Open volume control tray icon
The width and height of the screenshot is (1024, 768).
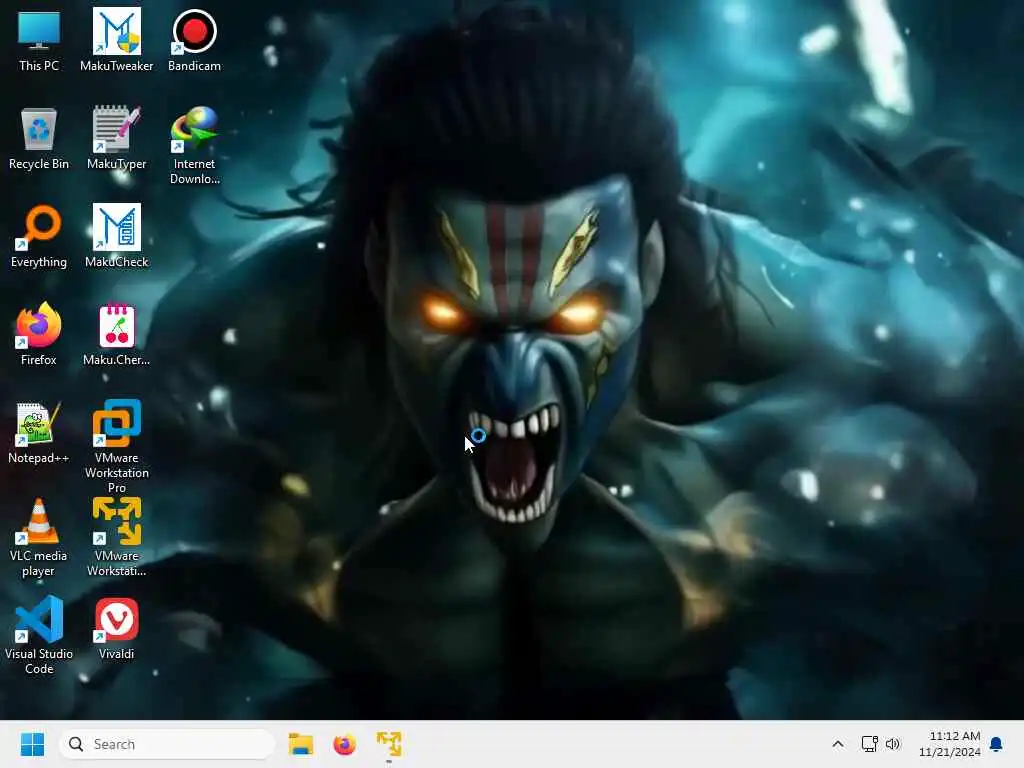pyautogui.click(x=893, y=744)
